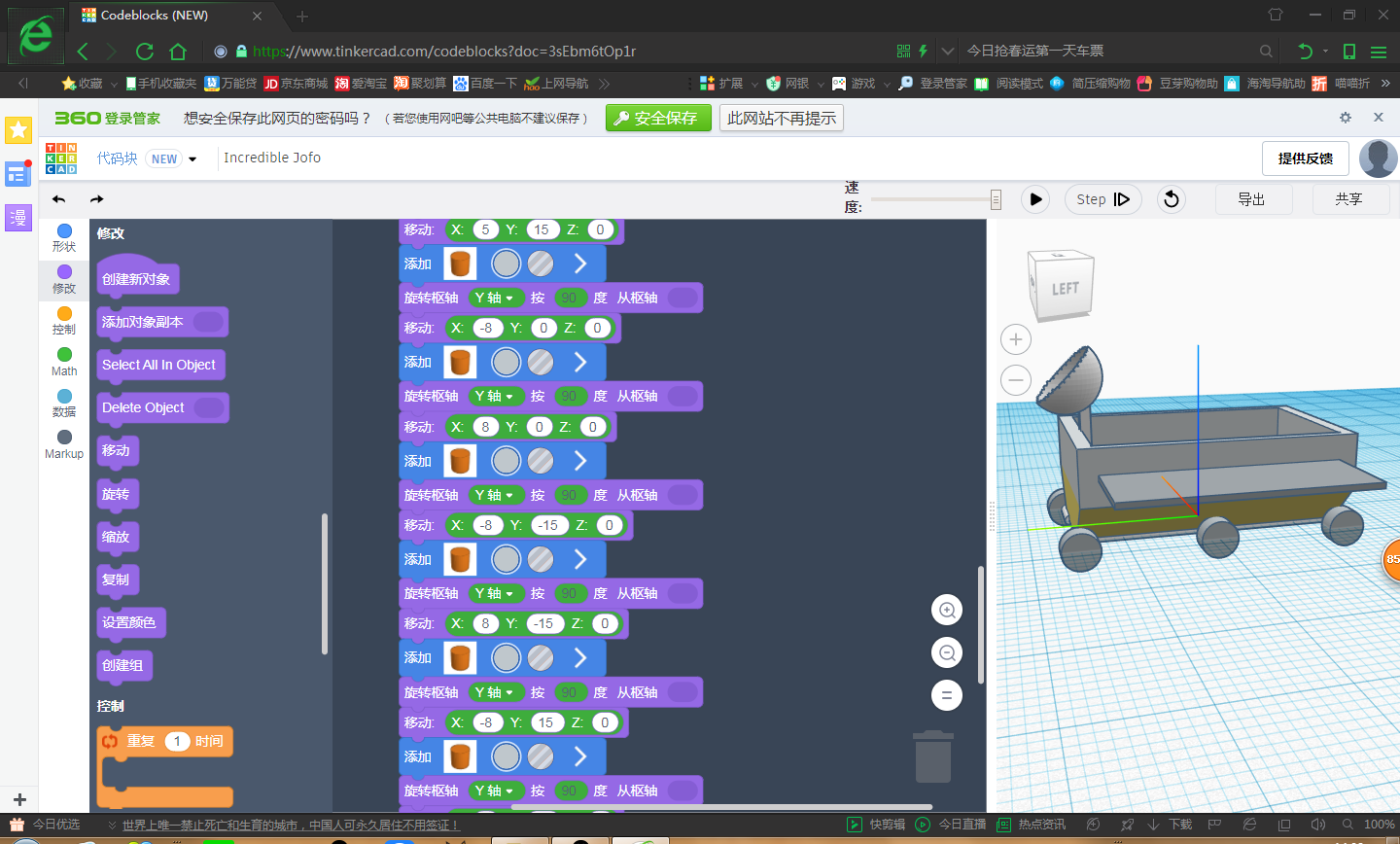Click the trash can icon in the code workspace
This screenshot has height=844, width=1400.
932,756
